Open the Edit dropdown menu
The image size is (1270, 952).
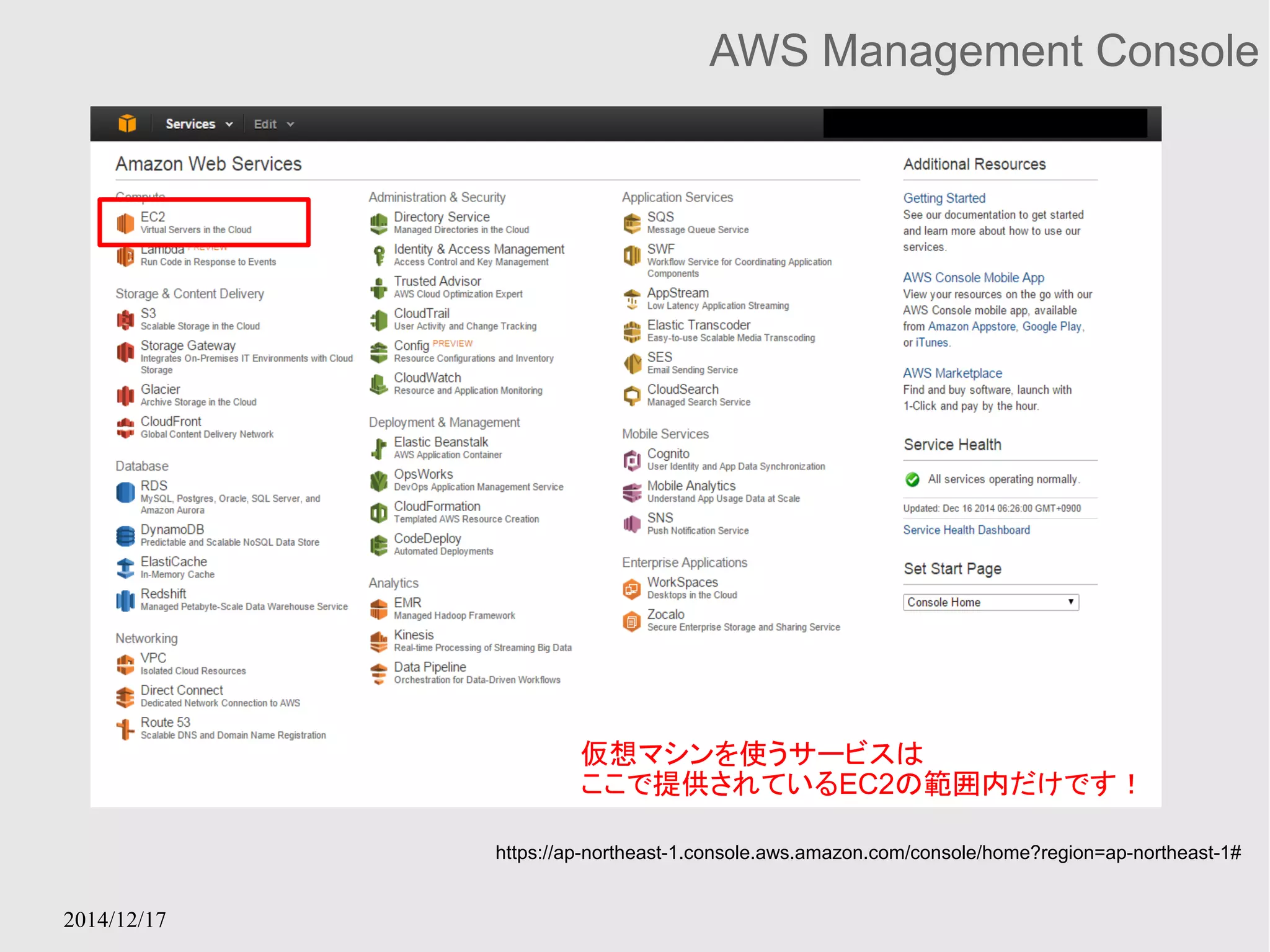(x=273, y=124)
